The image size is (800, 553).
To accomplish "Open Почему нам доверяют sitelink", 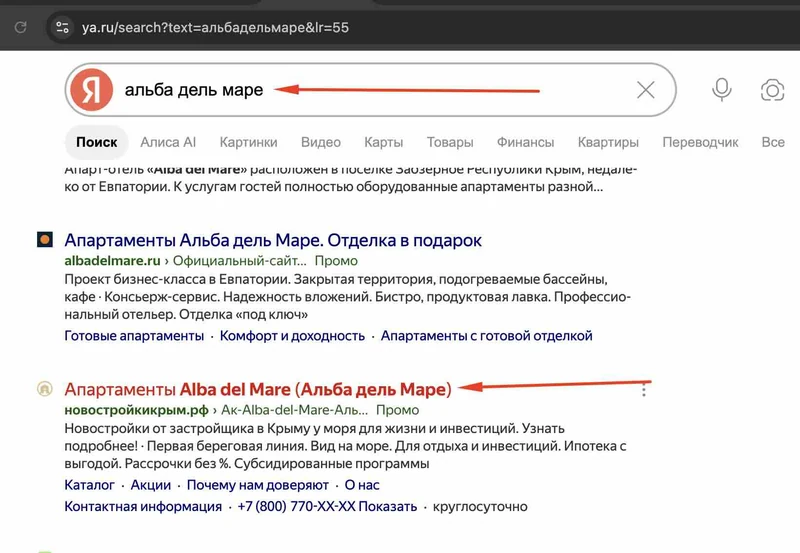I will tap(258, 485).
